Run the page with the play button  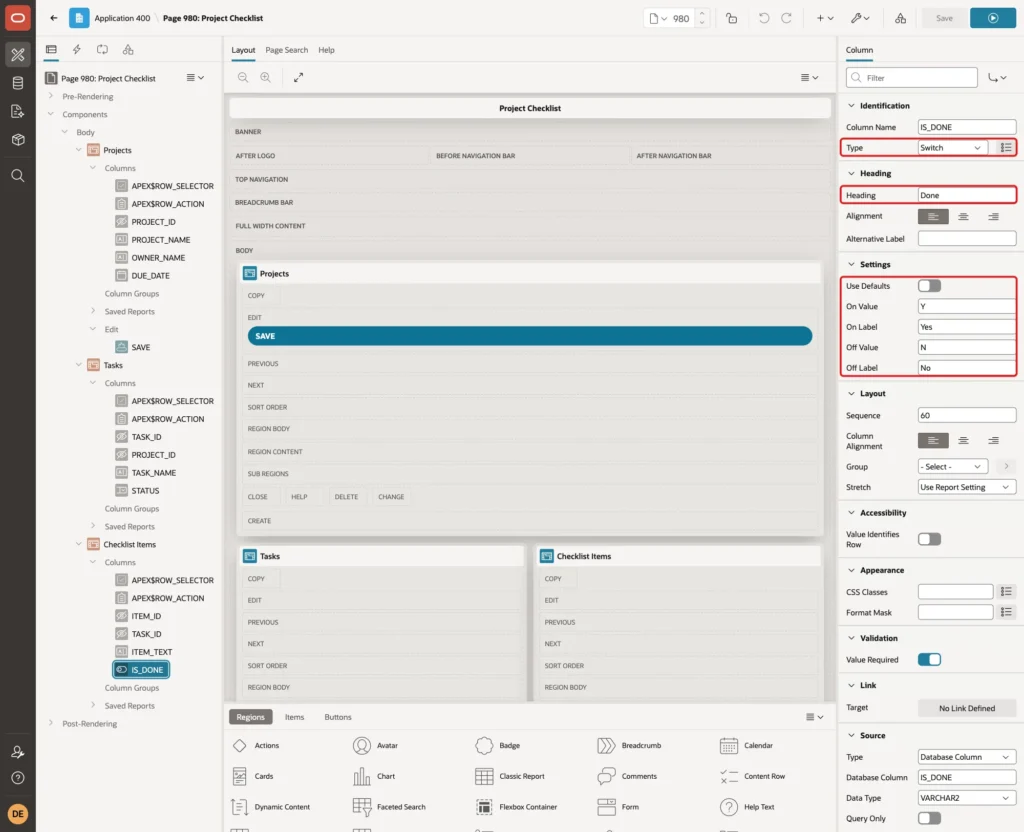tap(993, 18)
